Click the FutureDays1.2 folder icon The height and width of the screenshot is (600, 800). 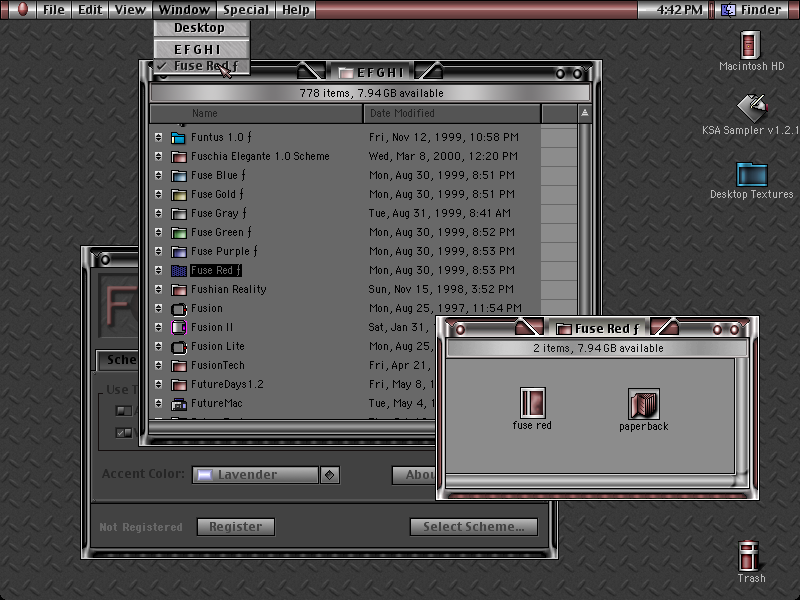178,385
